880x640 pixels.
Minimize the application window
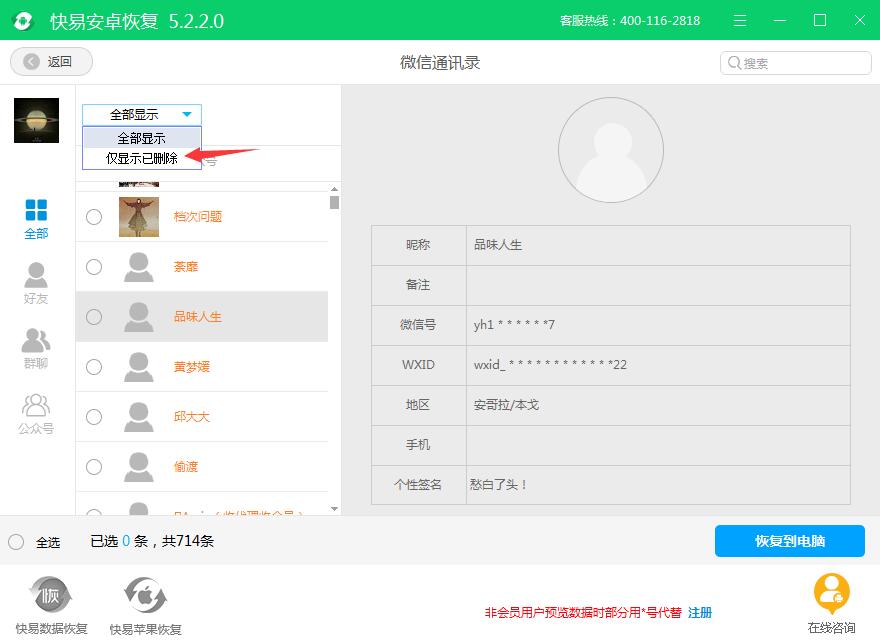780,21
